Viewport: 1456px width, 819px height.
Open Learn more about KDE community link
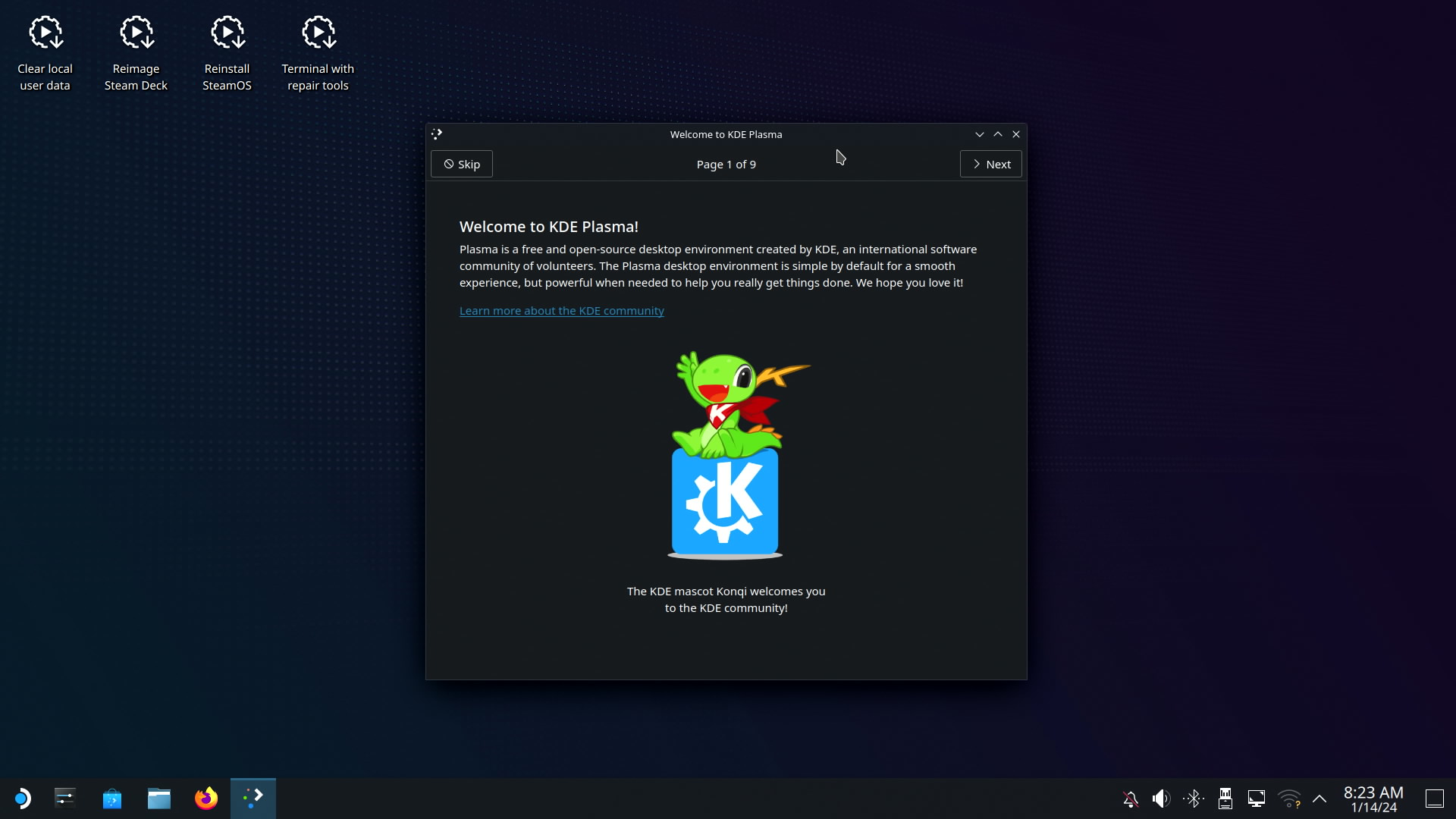561,311
